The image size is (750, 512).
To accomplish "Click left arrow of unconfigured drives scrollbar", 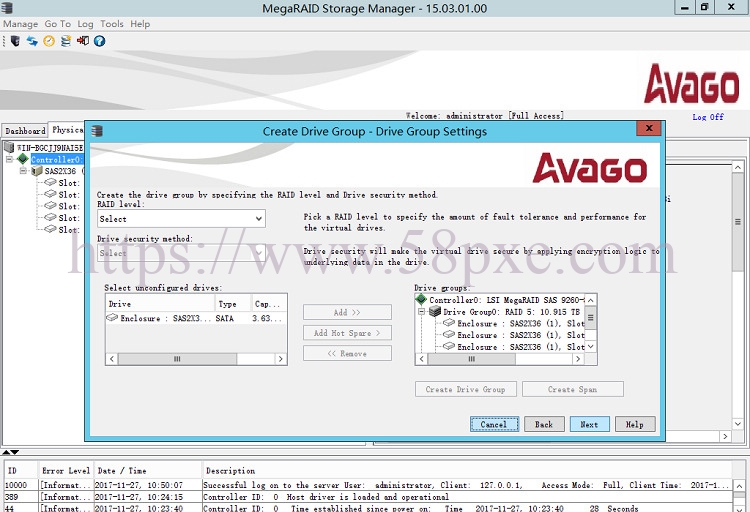I will pyautogui.click(x=112, y=359).
